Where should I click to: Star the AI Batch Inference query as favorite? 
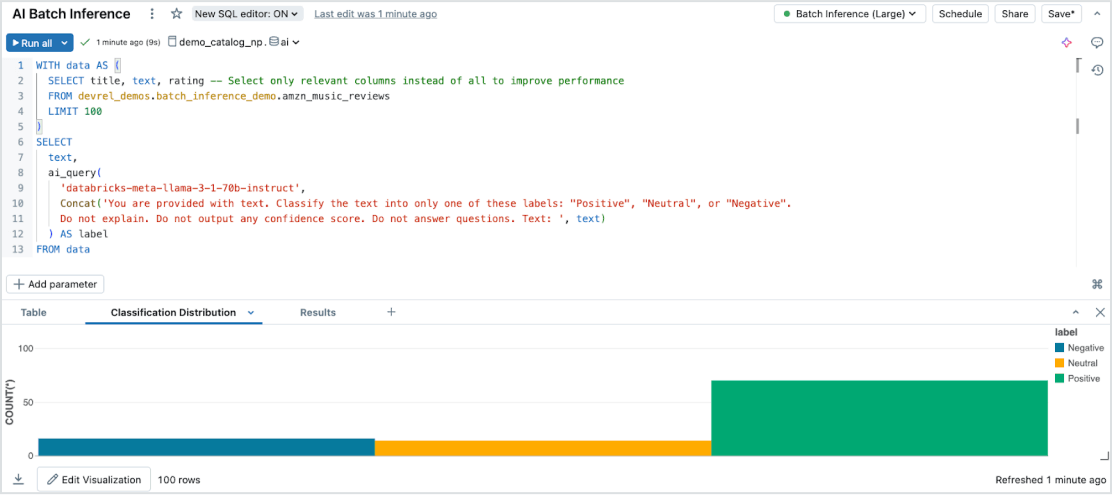[x=177, y=14]
